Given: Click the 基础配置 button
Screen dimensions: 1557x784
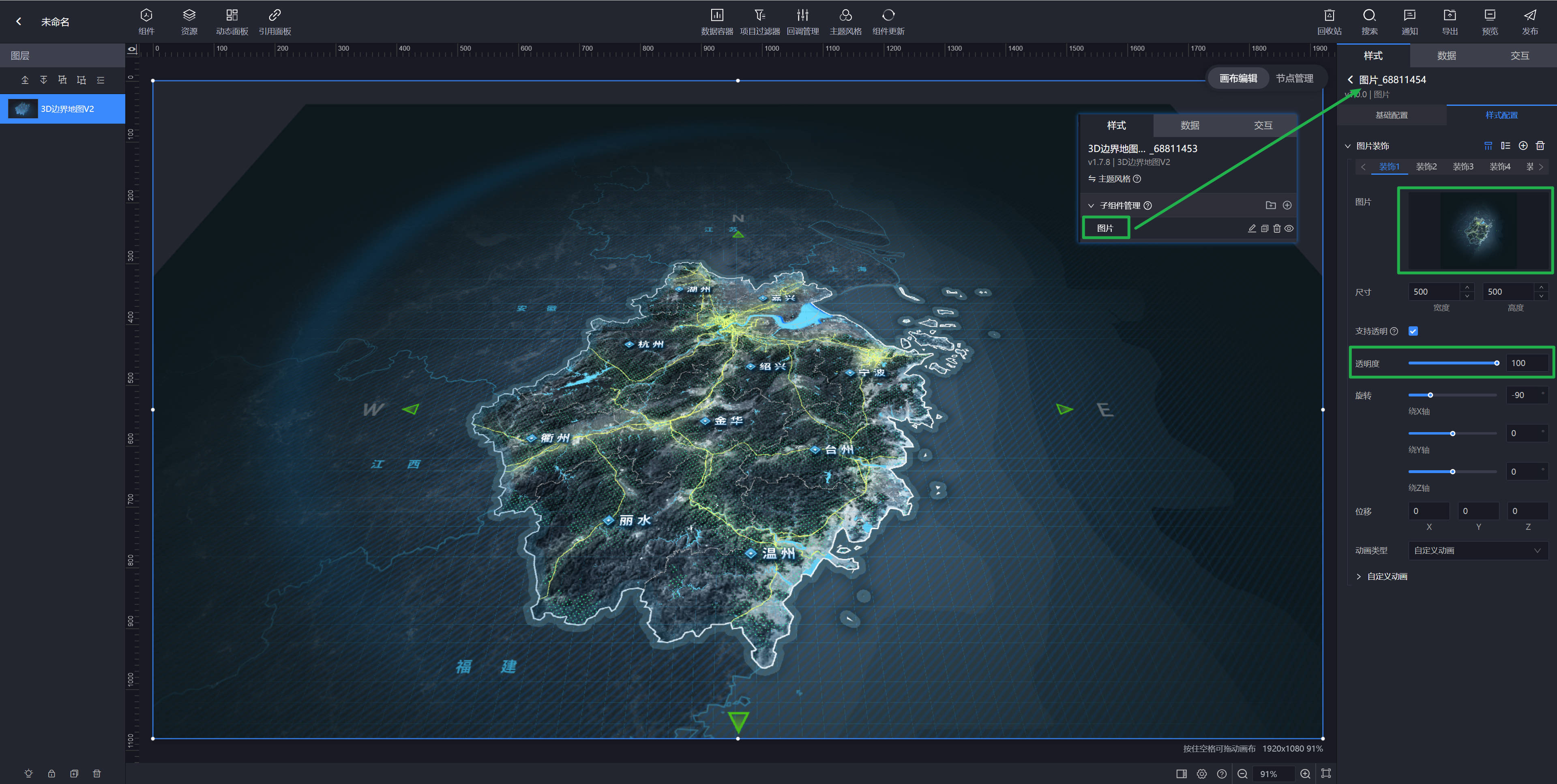Looking at the screenshot, I should coord(1392,115).
